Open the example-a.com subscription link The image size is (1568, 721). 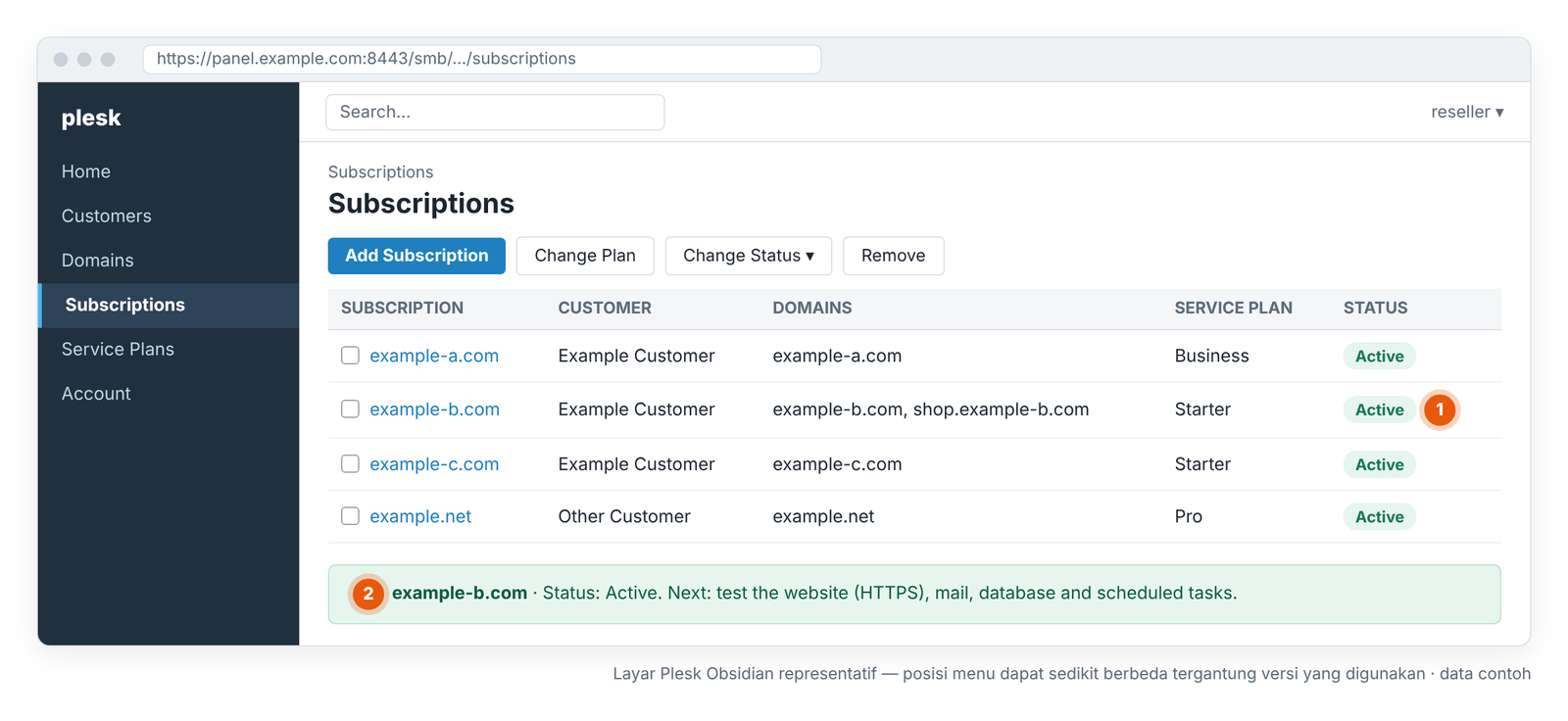click(434, 356)
